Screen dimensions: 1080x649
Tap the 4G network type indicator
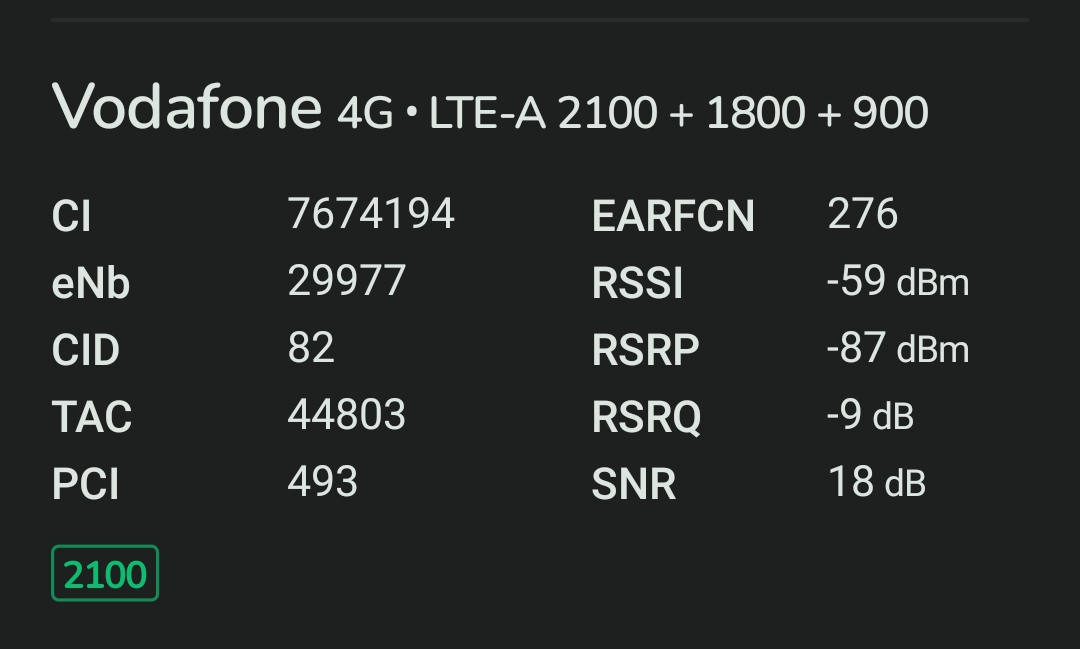(365, 113)
